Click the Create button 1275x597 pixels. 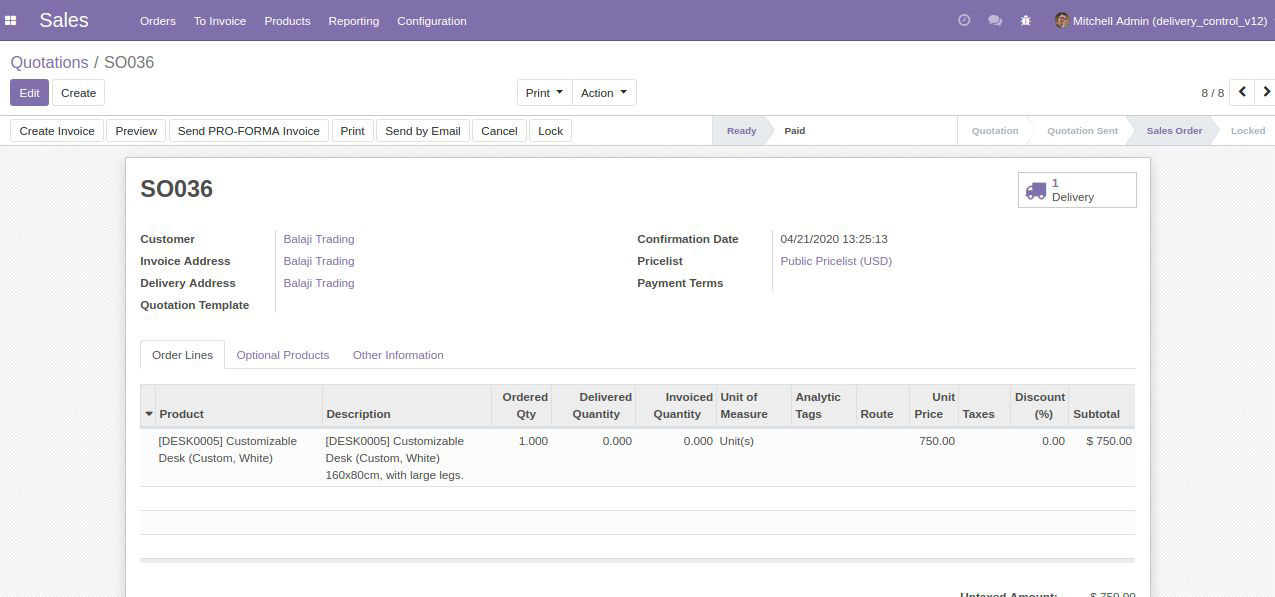tap(78, 93)
